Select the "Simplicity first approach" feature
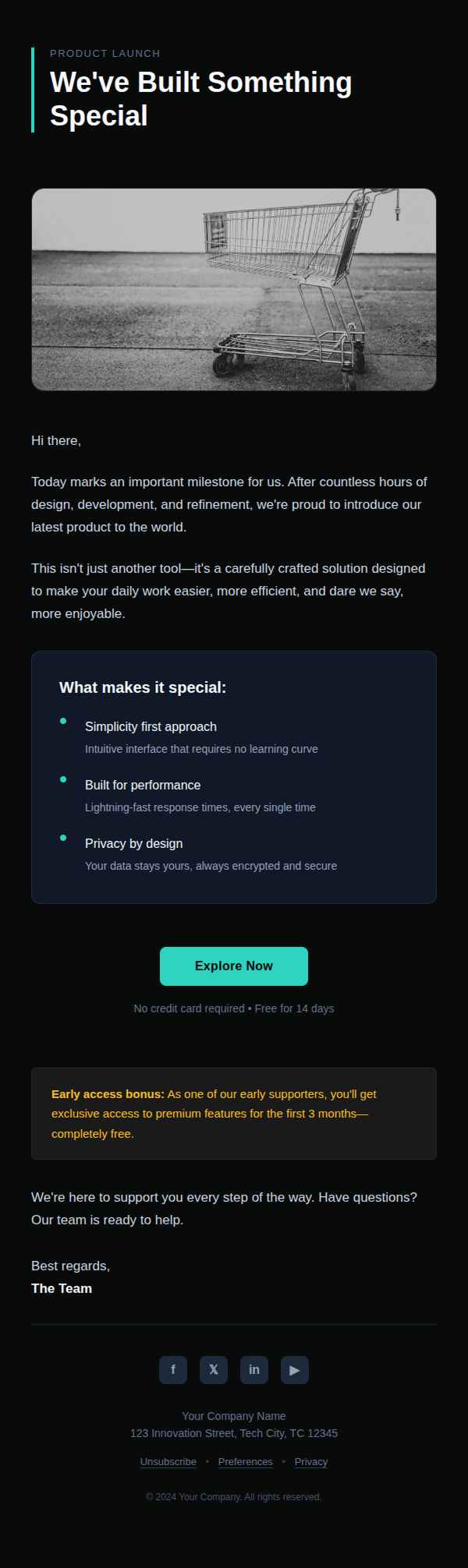Screen dimensions: 468x1568 point(151,726)
